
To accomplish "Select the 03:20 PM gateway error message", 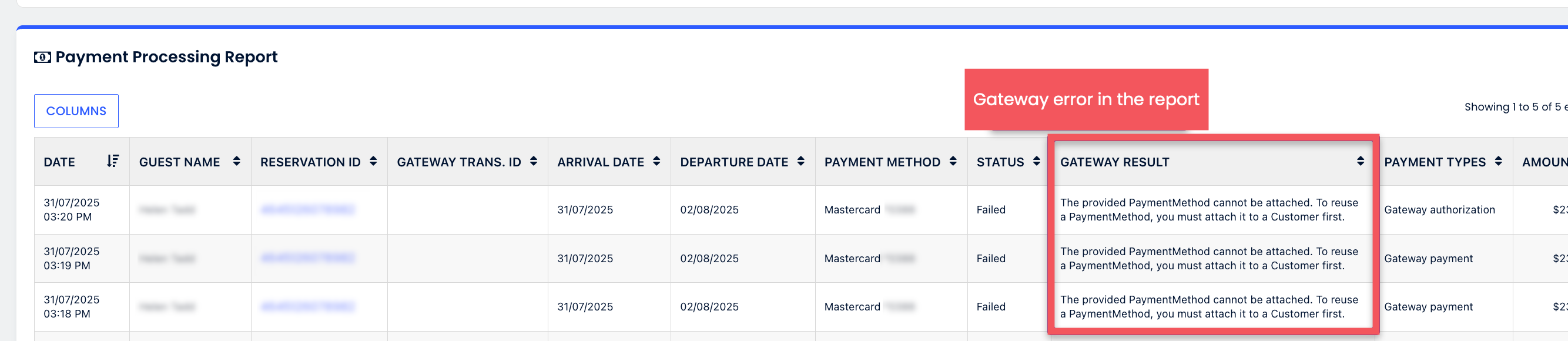I will pyautogui.click(x=1209, y=210).
